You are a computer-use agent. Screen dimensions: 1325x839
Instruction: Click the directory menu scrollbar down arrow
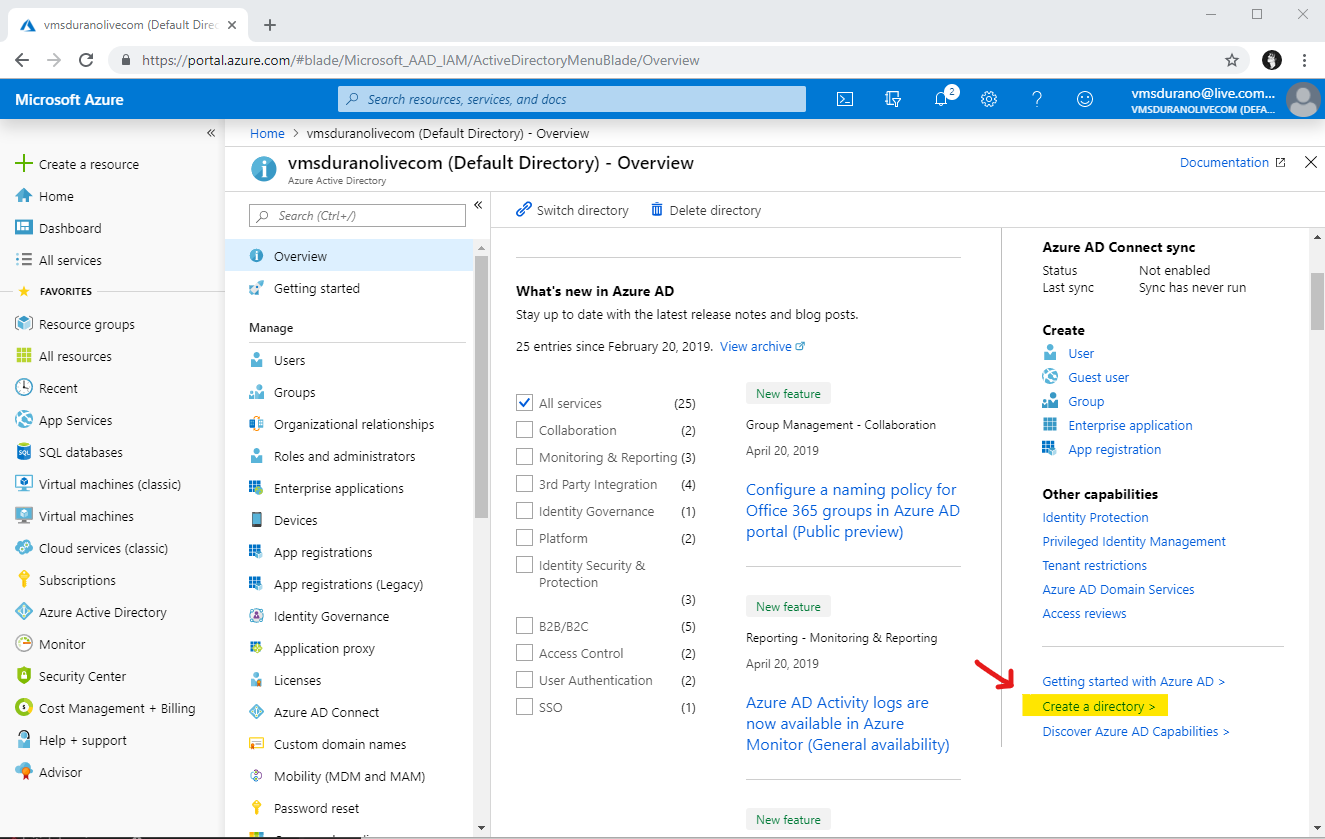tap(481, 827)
